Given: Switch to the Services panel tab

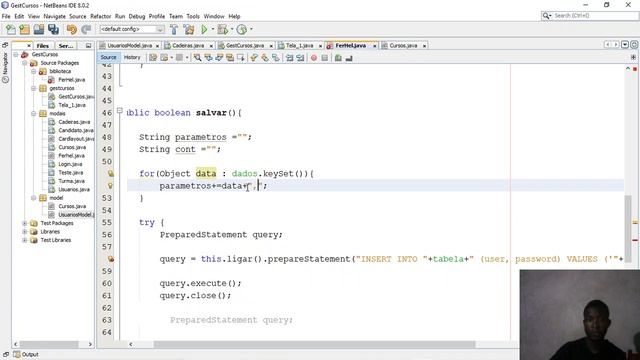Looking at the screenshot, I should 66,46.
